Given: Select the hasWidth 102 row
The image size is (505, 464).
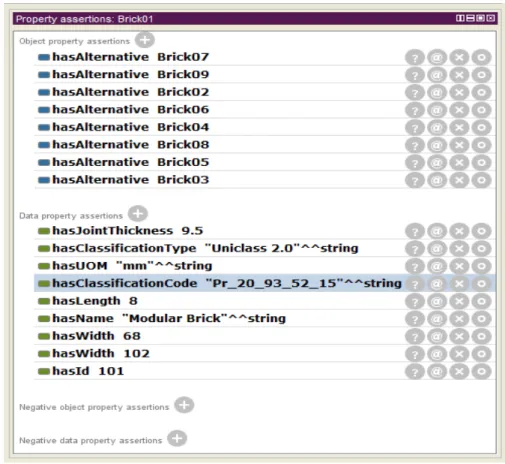Looking at the screenshot, I should (x=265, y=354).
